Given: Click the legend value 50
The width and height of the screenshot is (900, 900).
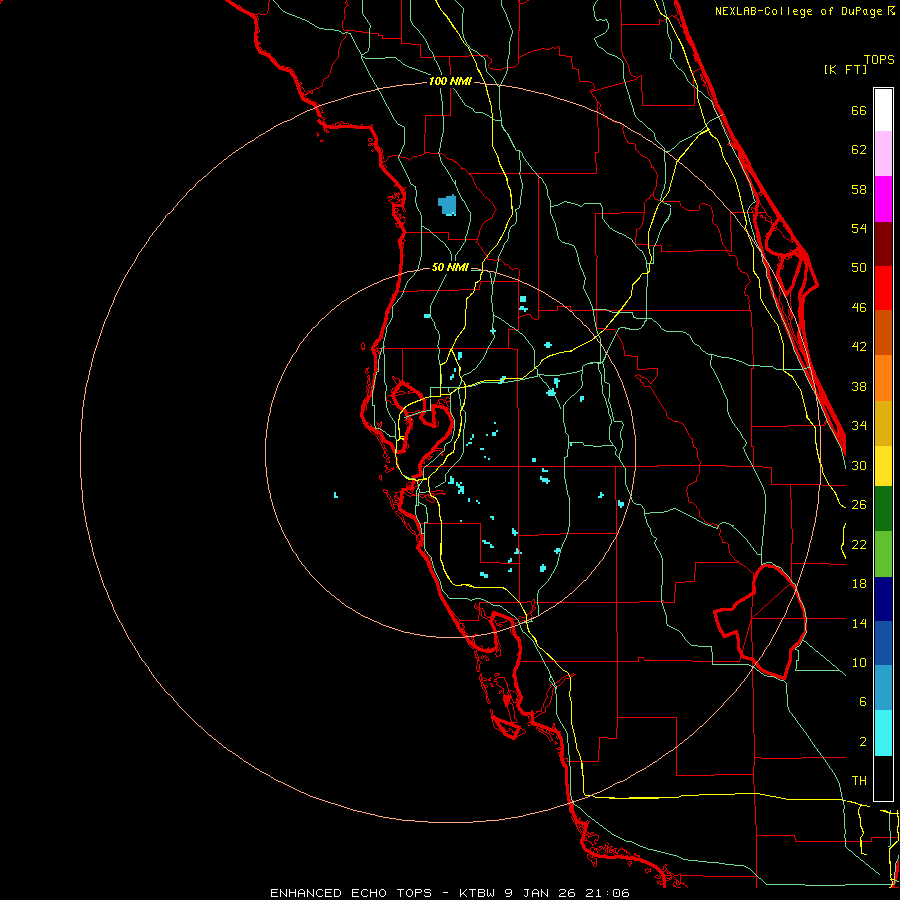Looking at the screenshot, I should click(x=859, y=267).
